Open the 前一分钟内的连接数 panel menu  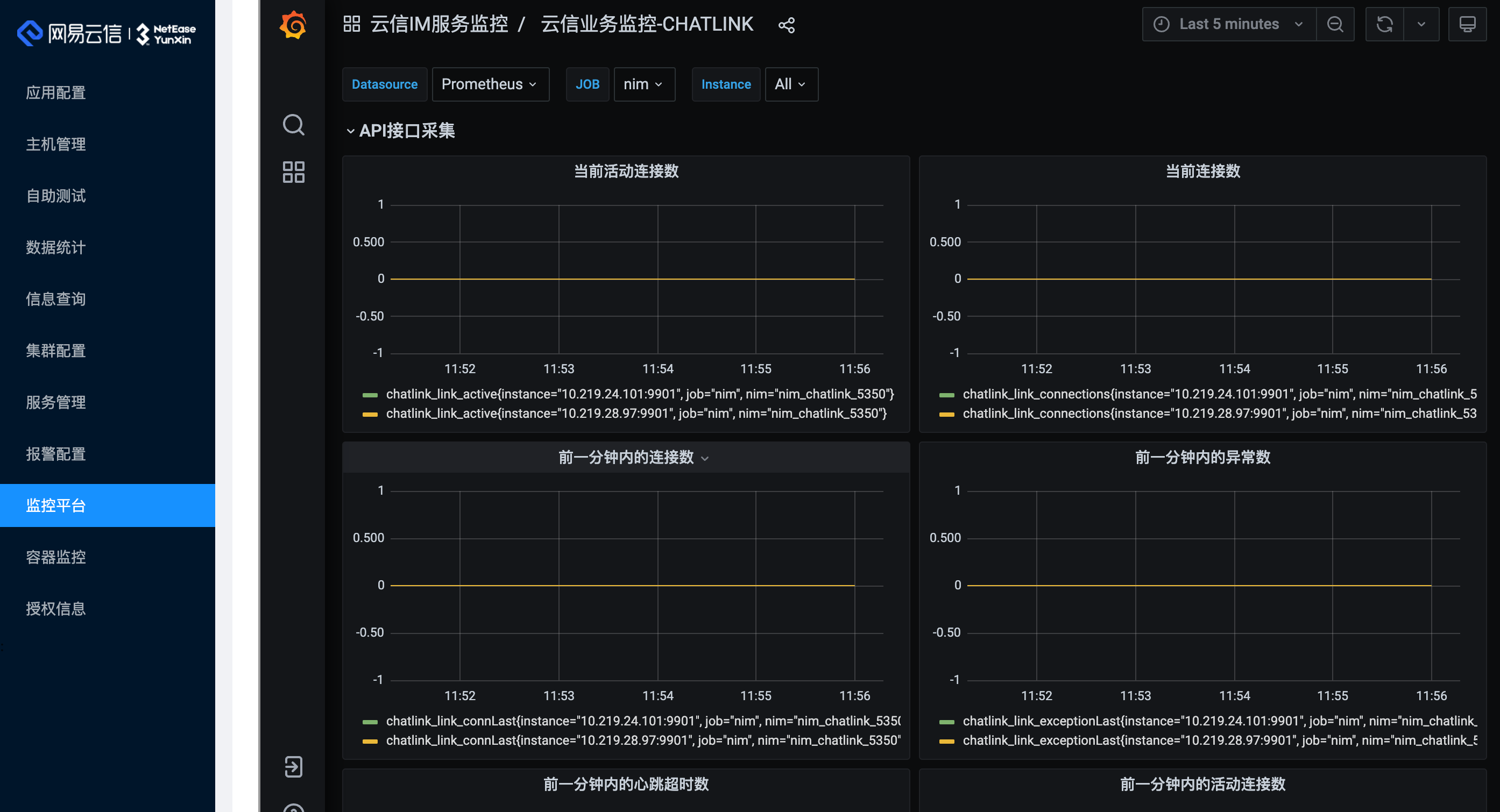(705, 458)
